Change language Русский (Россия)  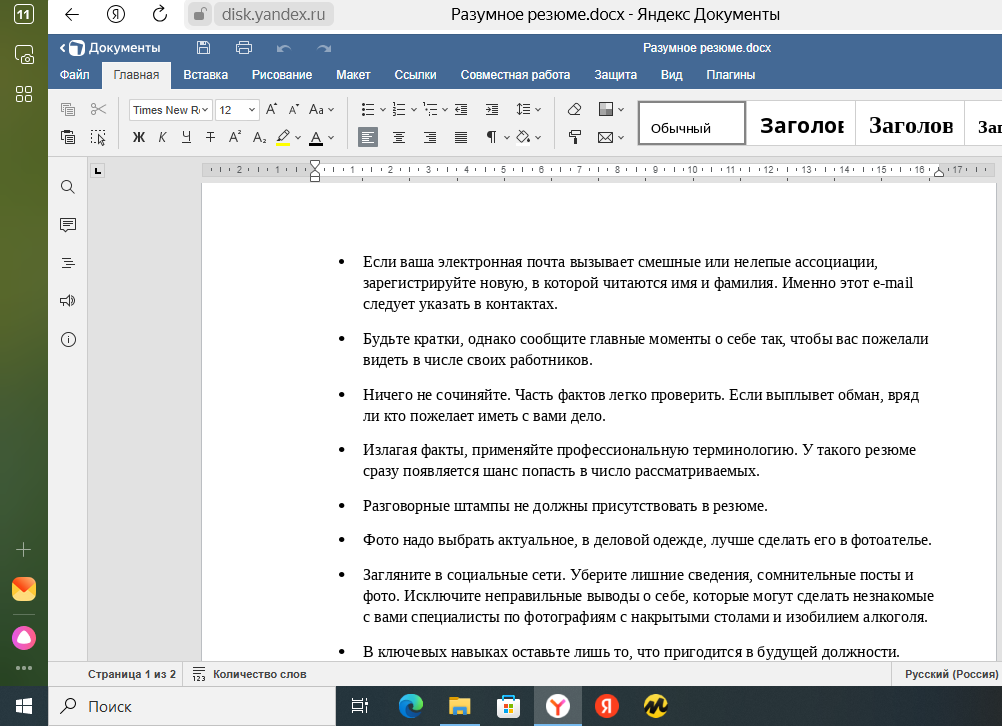[x=951, y=674]
